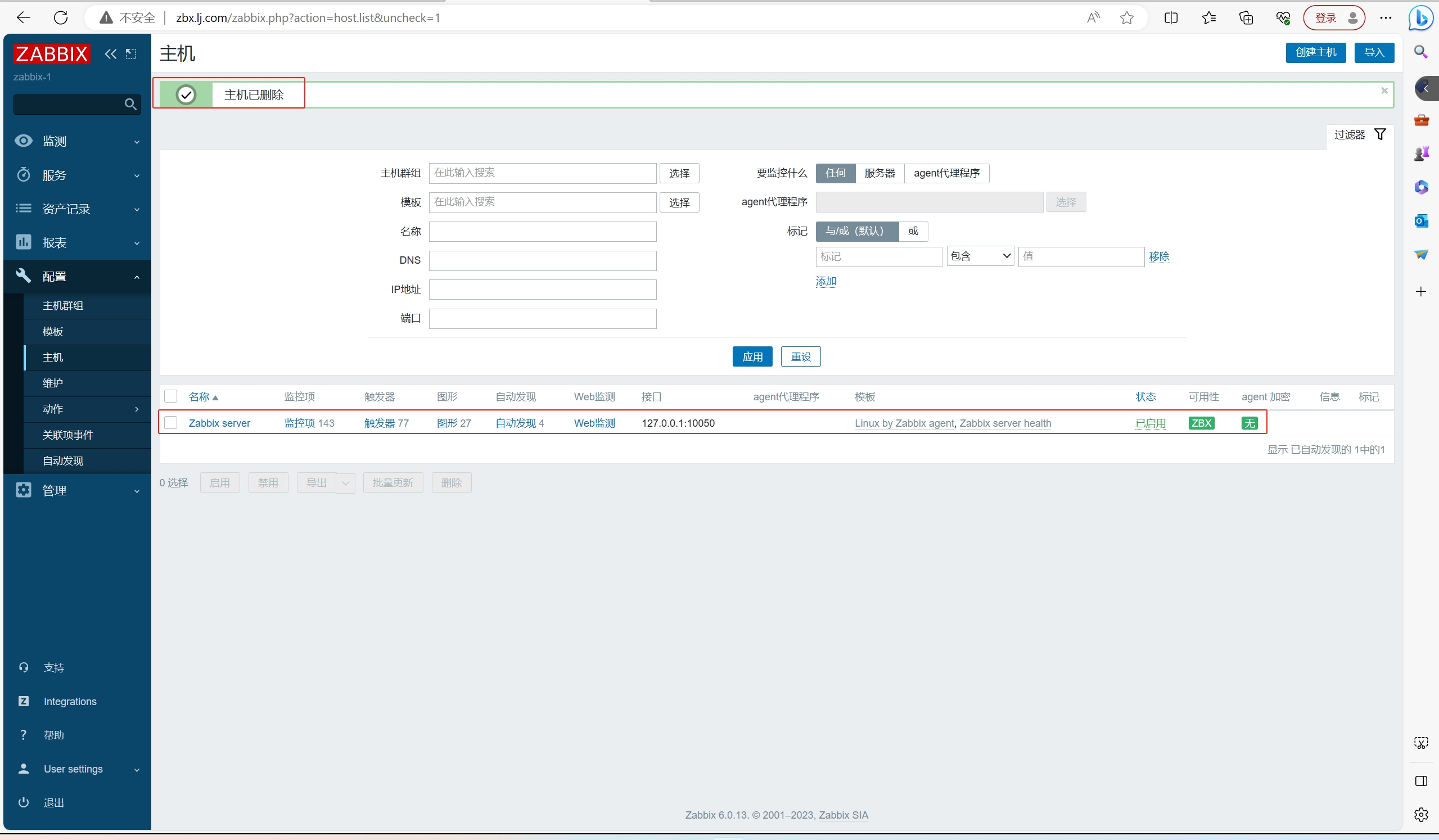The image size is (1439, 840).
Task: Tick the select-all hosts header checkbox
Action: coord(171,396)
